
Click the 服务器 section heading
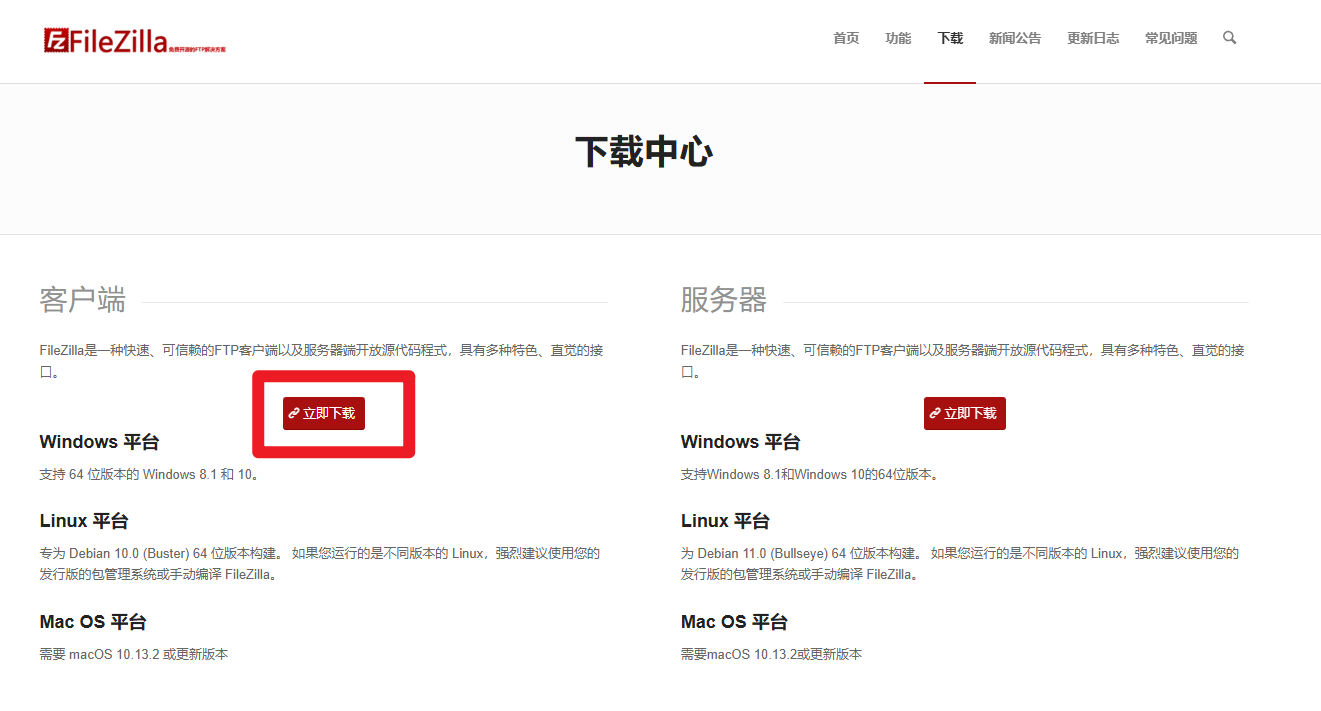(724, 300)
